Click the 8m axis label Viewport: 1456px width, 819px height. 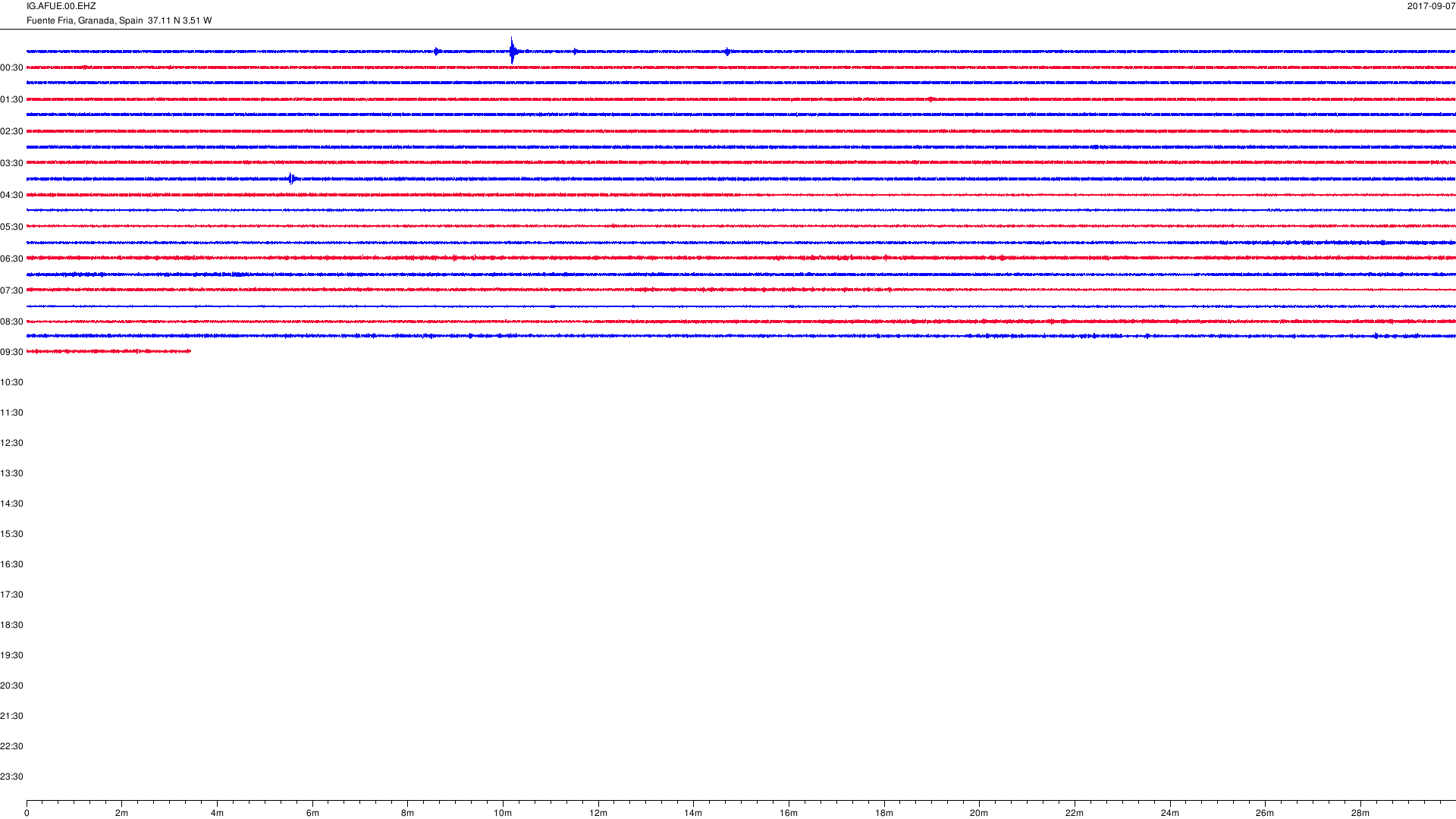tap(408, 813)
